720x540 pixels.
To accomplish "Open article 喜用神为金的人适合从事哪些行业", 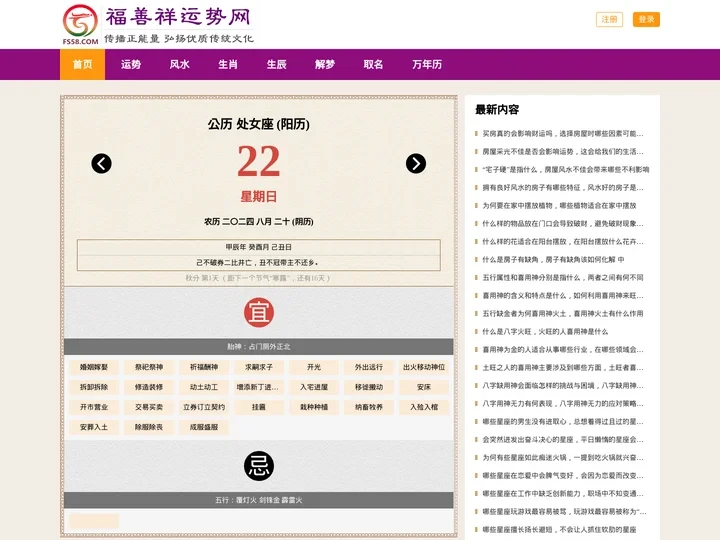I will [x=563, y=349].
